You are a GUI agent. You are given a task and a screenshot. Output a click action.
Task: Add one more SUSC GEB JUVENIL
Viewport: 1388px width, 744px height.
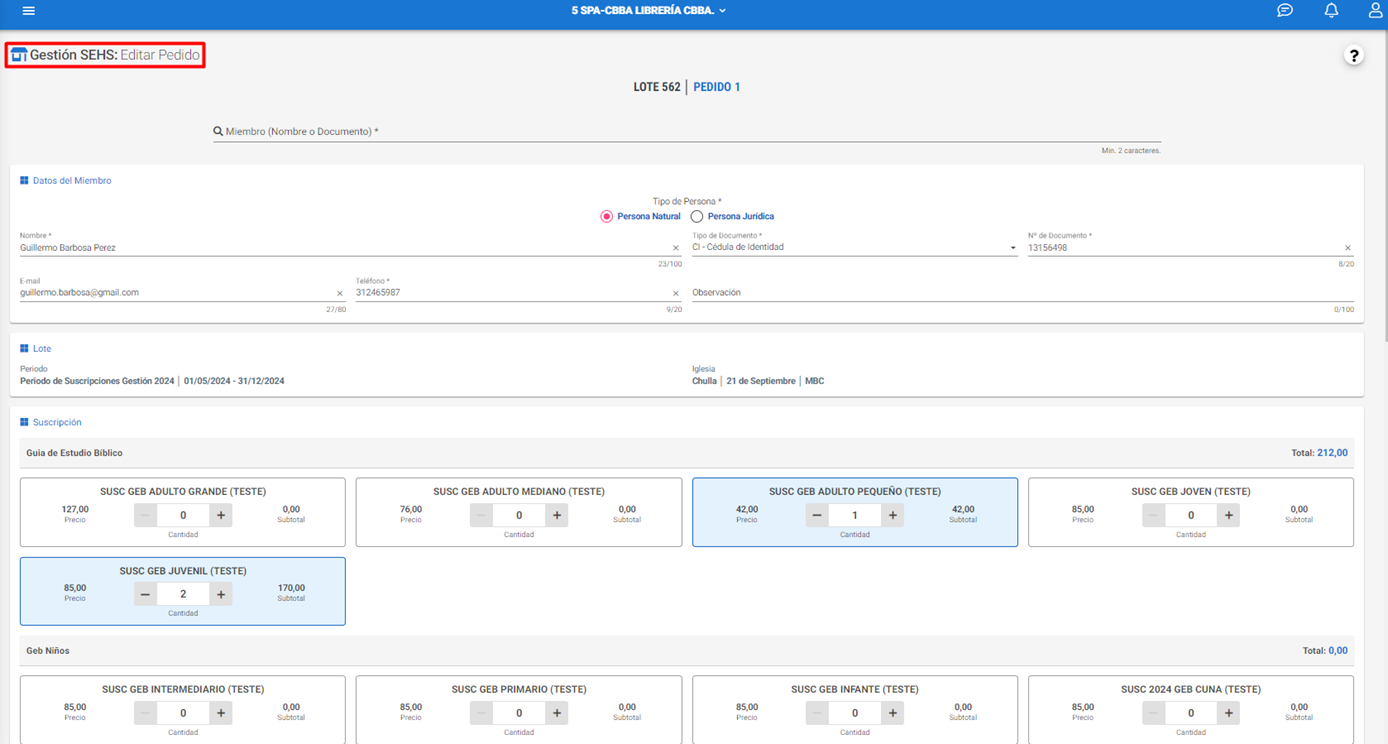coord(221,594)
